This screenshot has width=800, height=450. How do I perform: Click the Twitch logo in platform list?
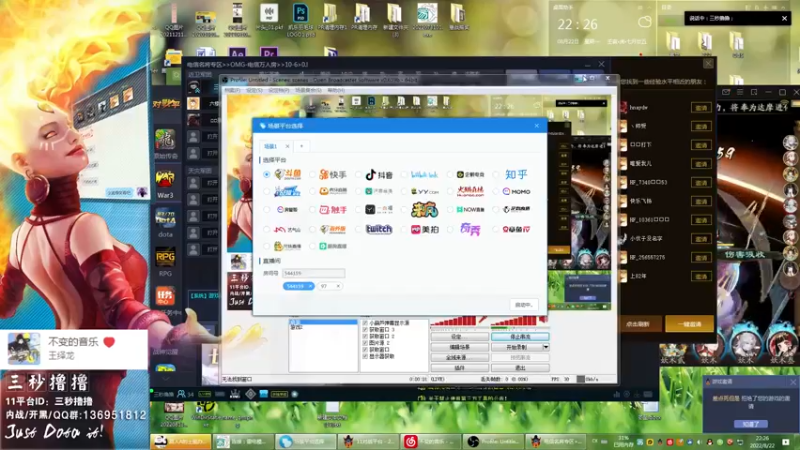point(379,230)
